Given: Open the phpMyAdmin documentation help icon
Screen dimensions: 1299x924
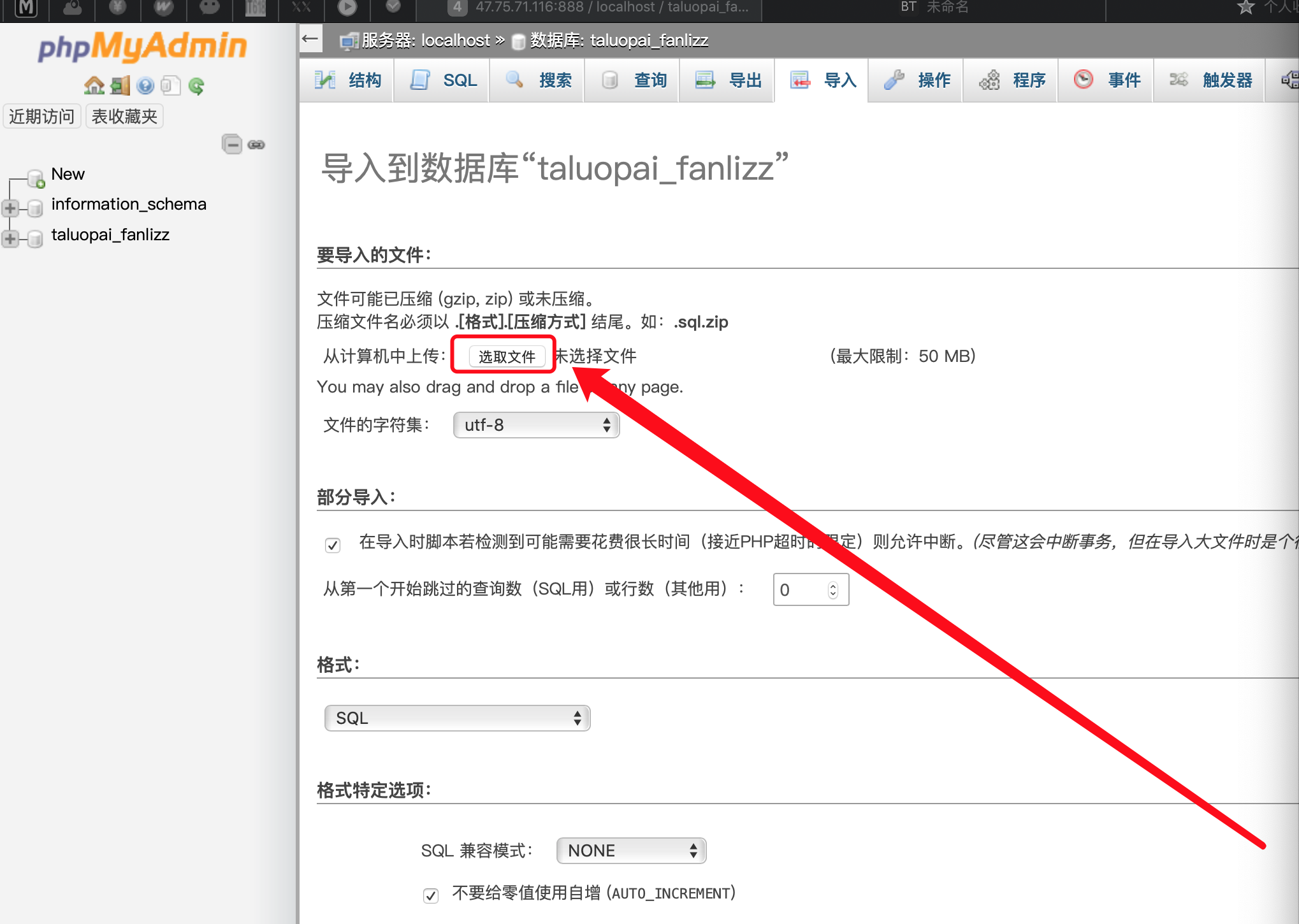Looking at the screenshot, I should pyautogui.click(x=145, y=85).
